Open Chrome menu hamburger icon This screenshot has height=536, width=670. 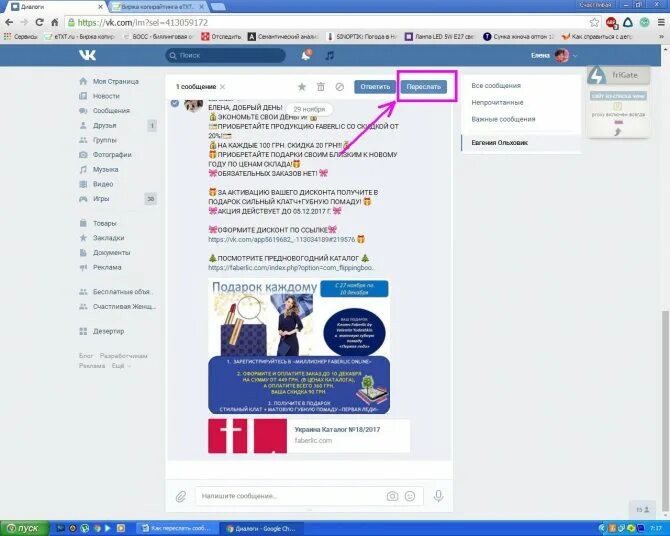click(x=661, y=22)
